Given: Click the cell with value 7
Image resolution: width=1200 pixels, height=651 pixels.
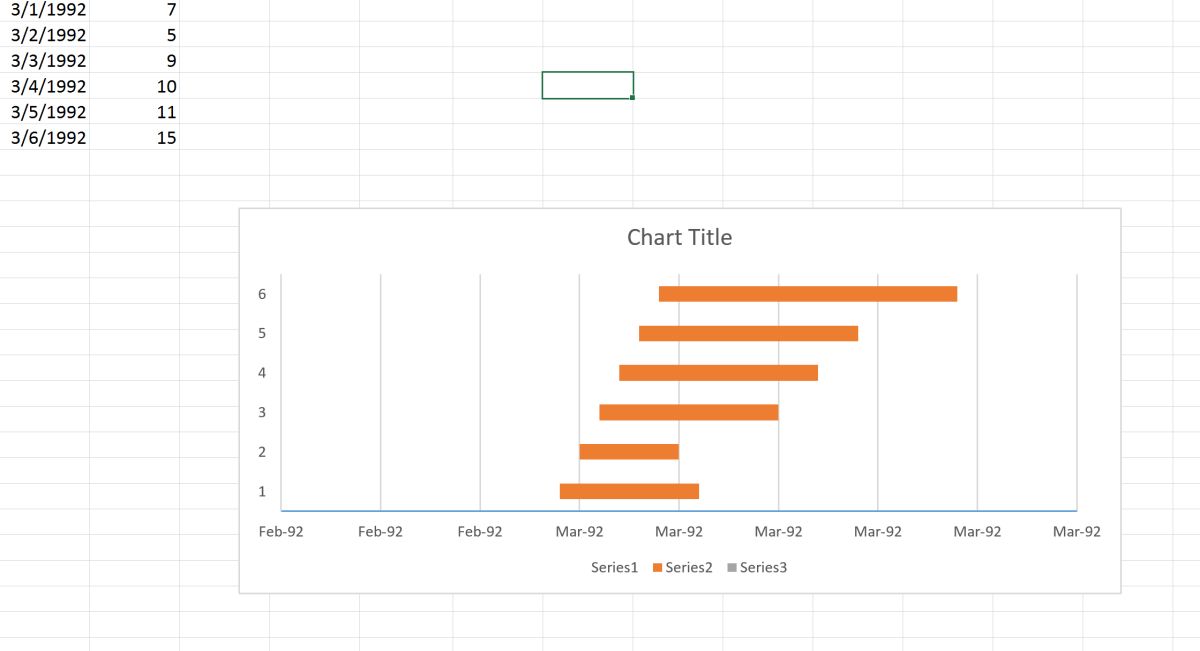Looking at the screenshot, I should point(135,9).
